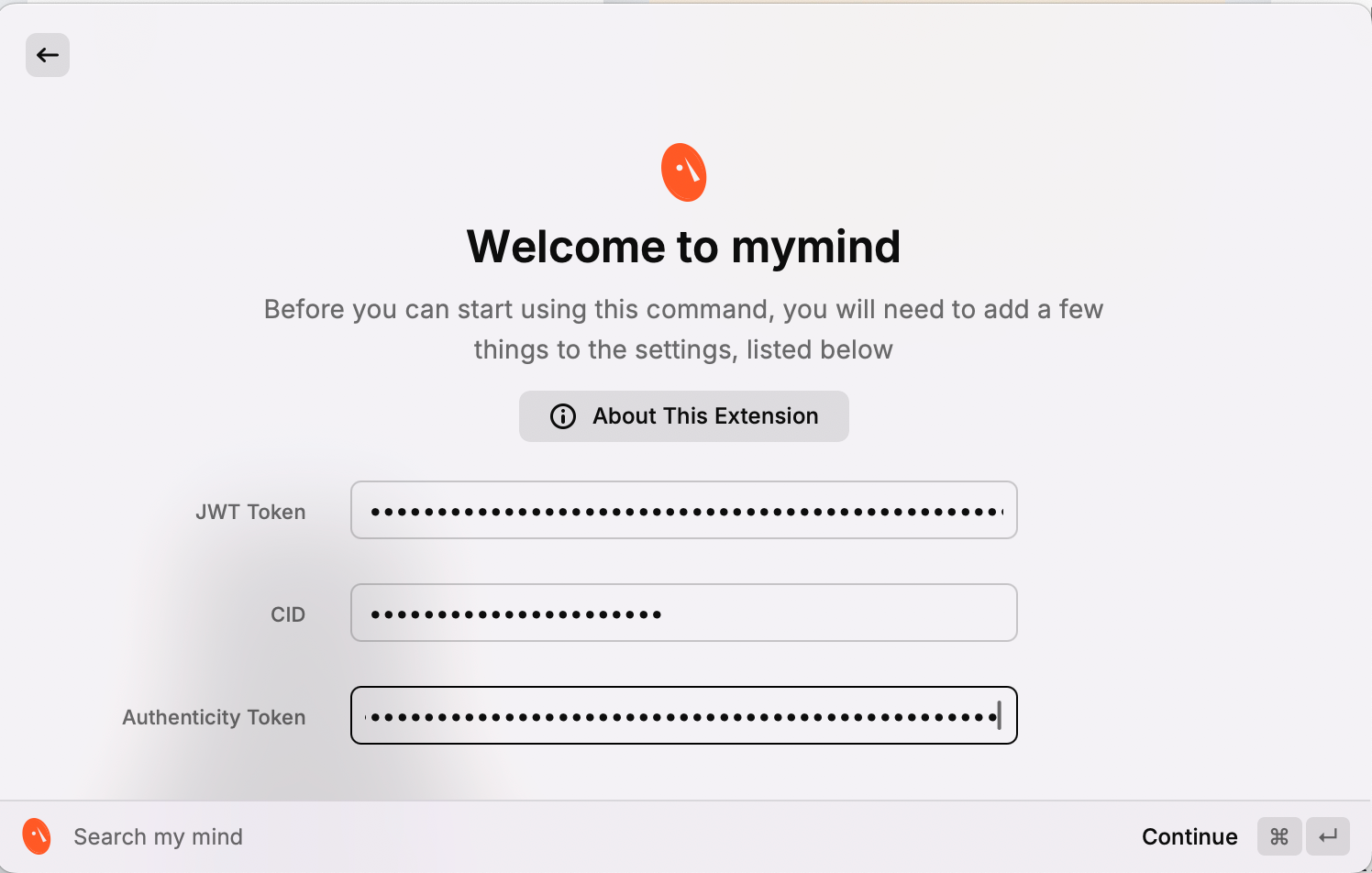
Task: Click the info icon on About This Extension
Action: click(561, 416)
